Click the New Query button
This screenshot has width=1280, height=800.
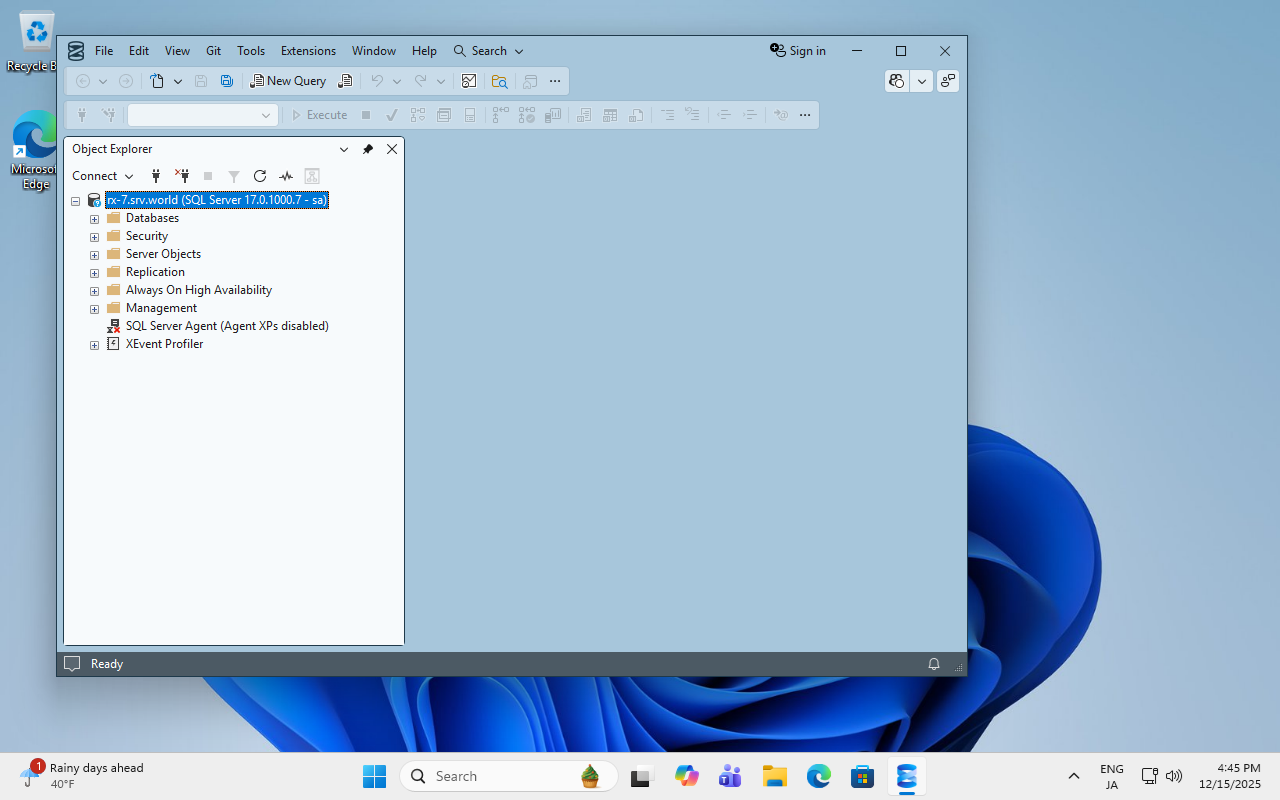(x=288, y=81)
